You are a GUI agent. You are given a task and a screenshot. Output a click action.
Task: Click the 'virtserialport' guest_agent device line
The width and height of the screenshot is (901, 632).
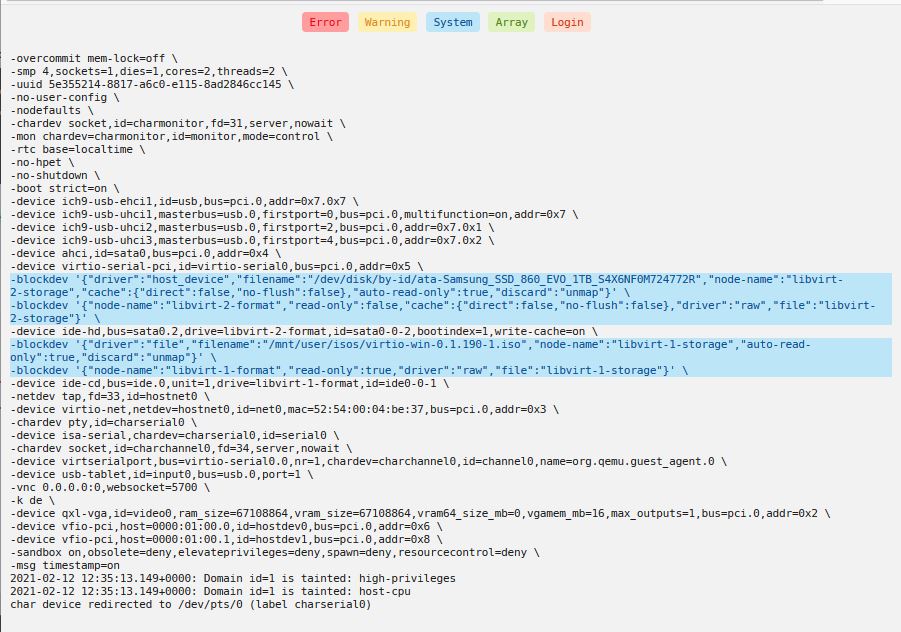368,461
